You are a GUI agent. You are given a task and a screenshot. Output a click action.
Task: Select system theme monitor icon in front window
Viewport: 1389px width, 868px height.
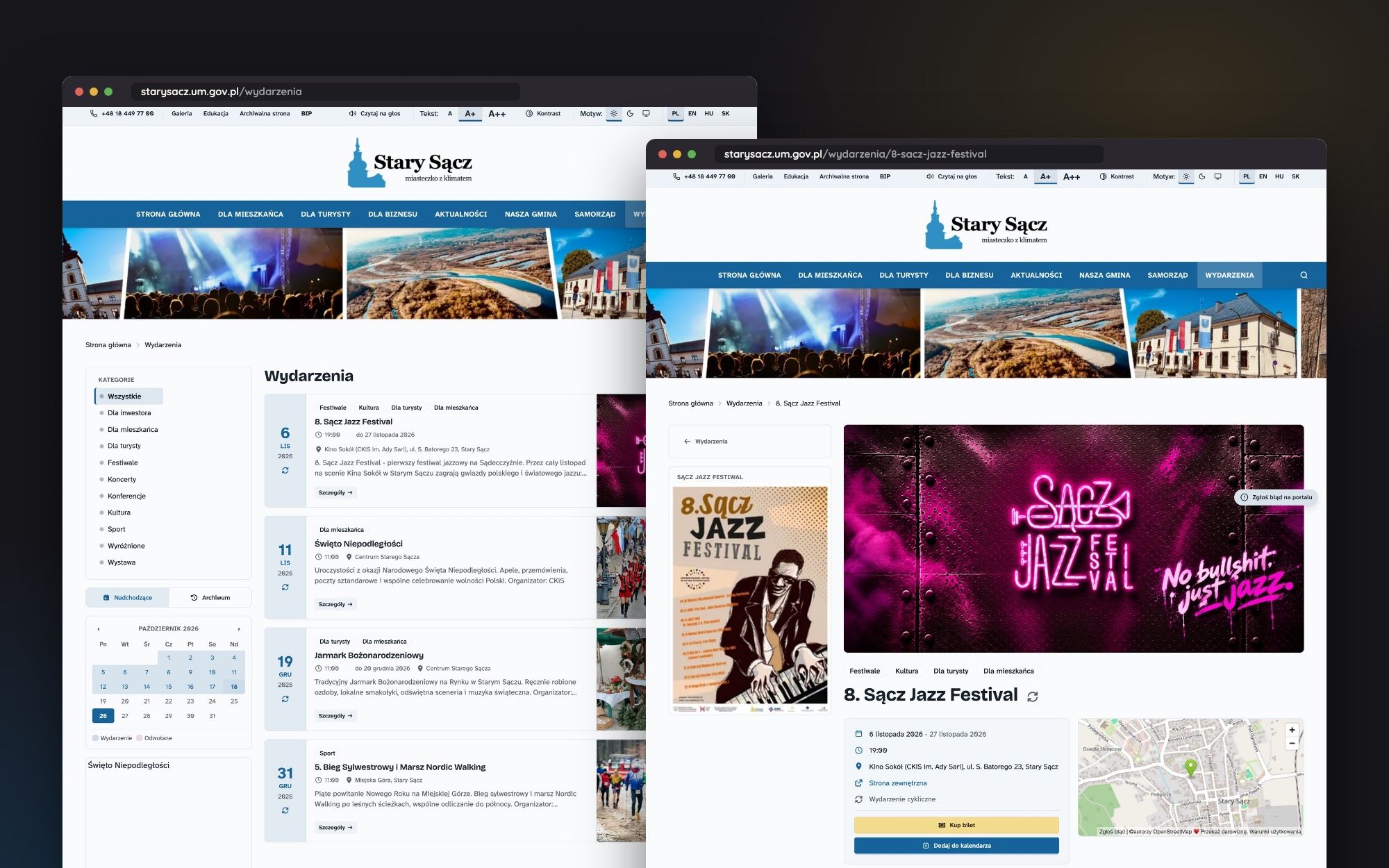[x=1218, y=176]
